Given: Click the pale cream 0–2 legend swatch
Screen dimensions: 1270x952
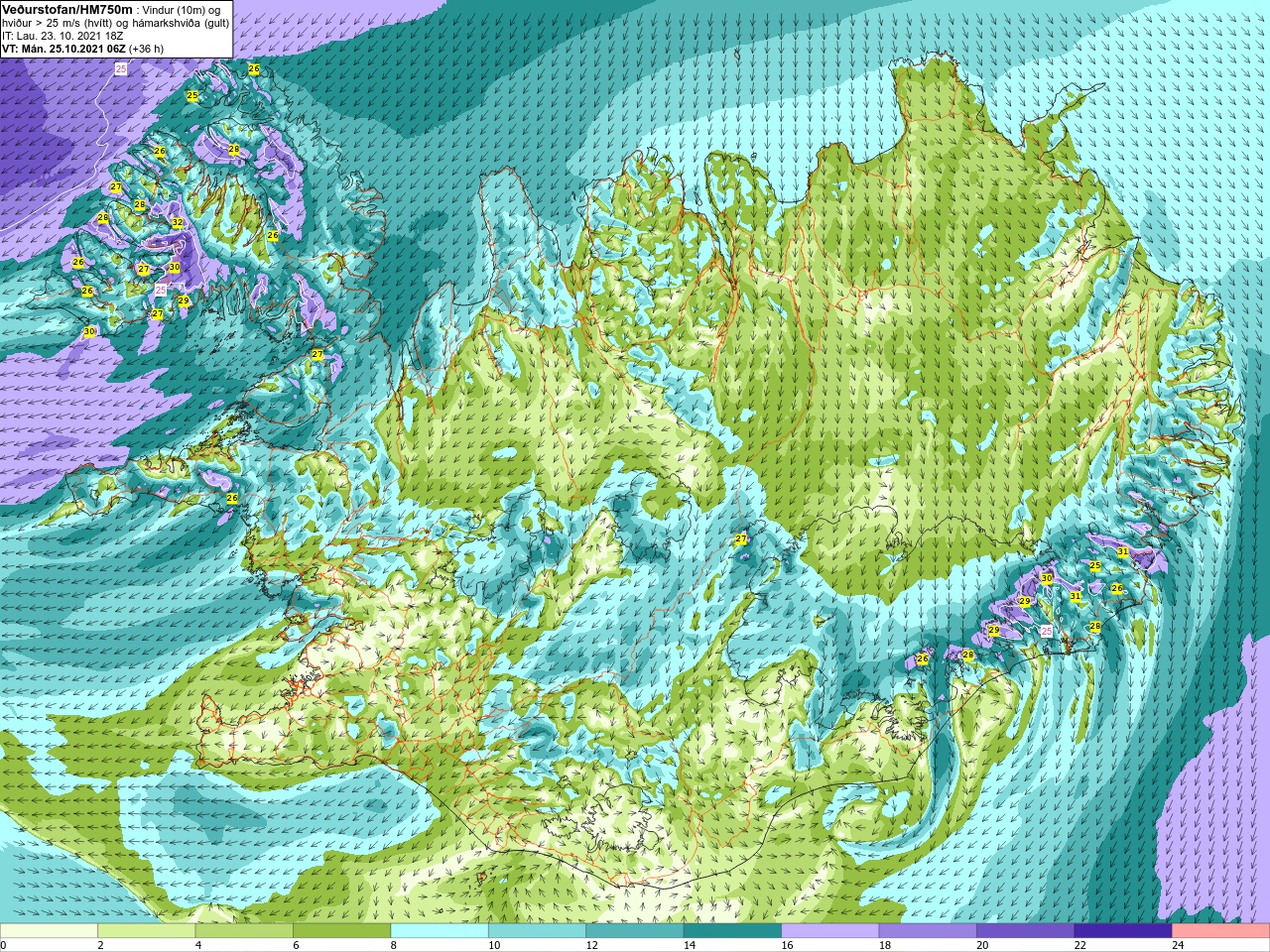Looking at the screenshot, I should click(x=49, y=931).
